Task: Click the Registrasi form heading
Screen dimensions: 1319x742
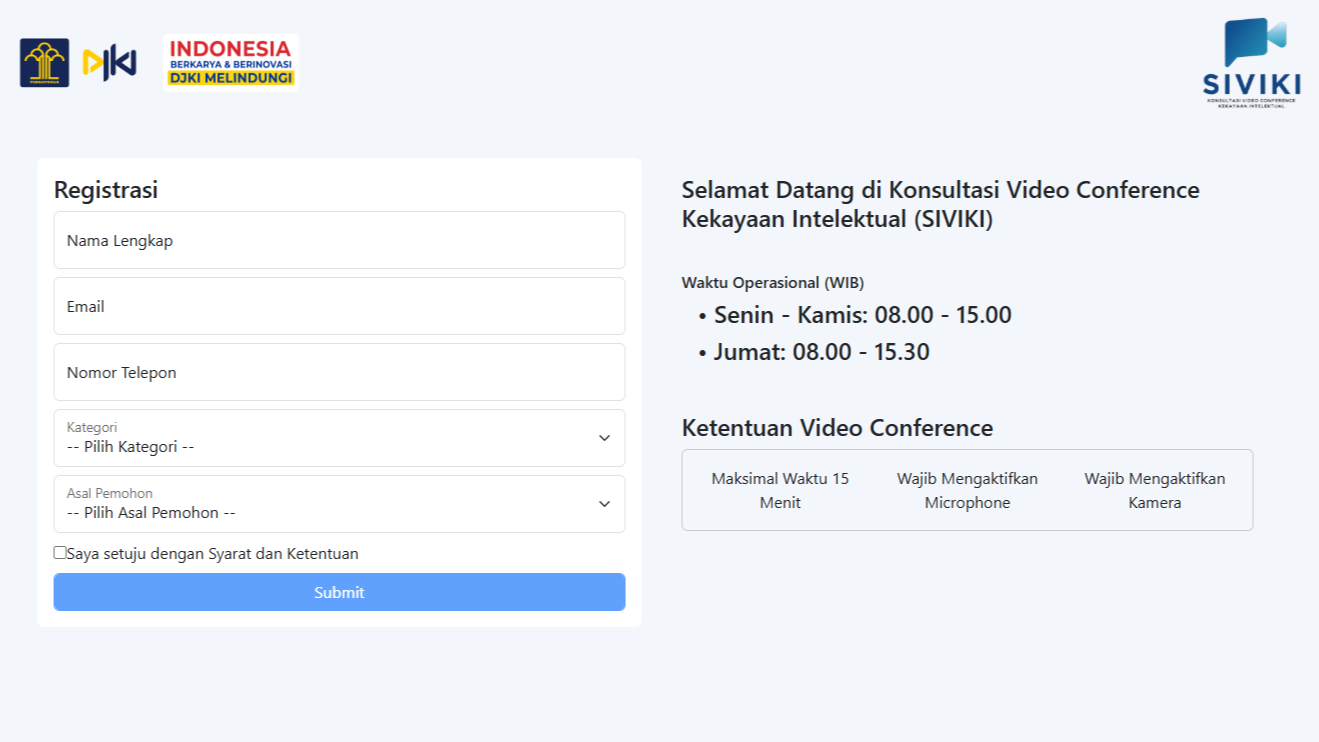Action: 106,190
